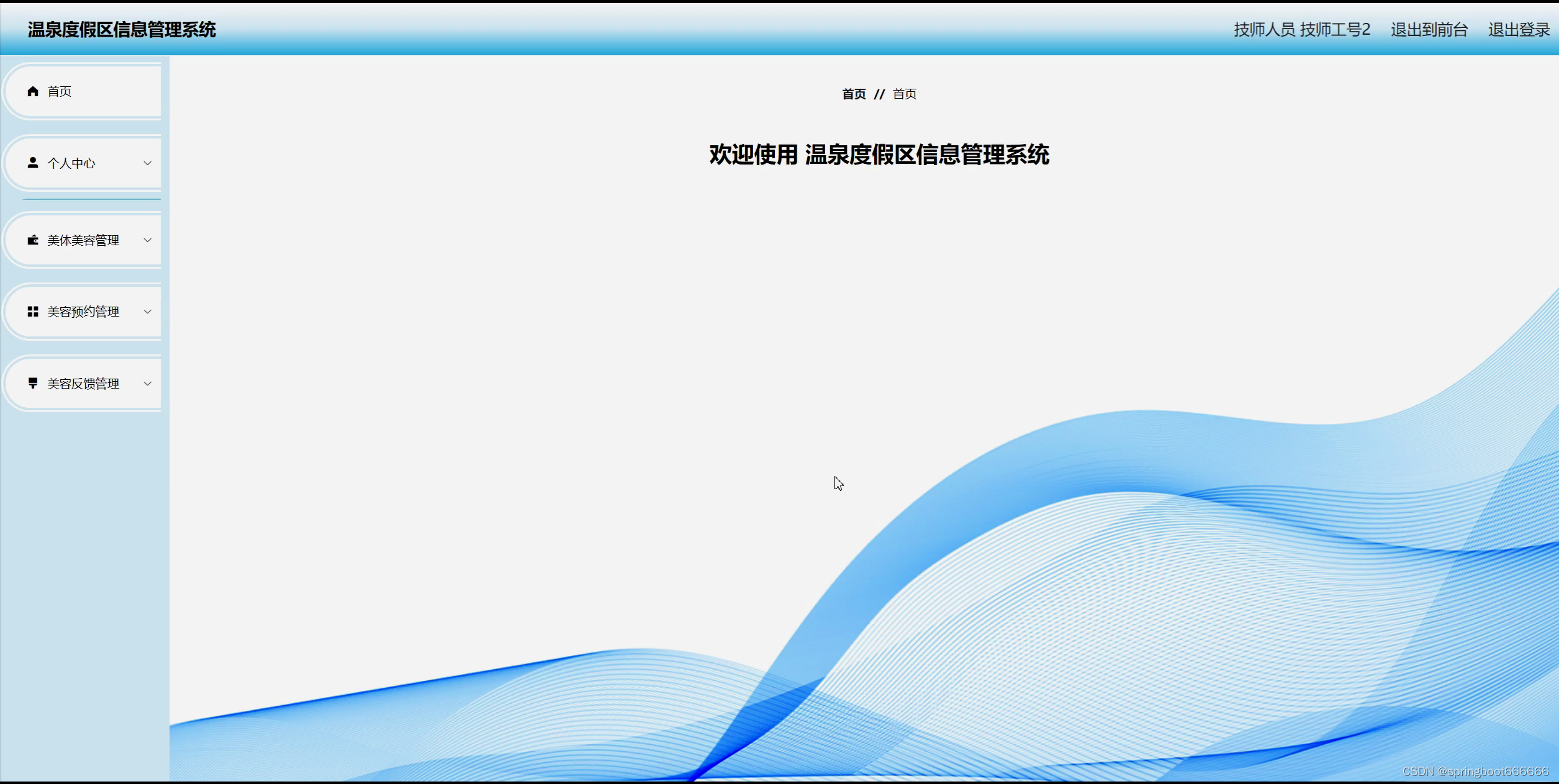
Task: Click the brush icon beside 美容反馈管理
Action: 33,383
